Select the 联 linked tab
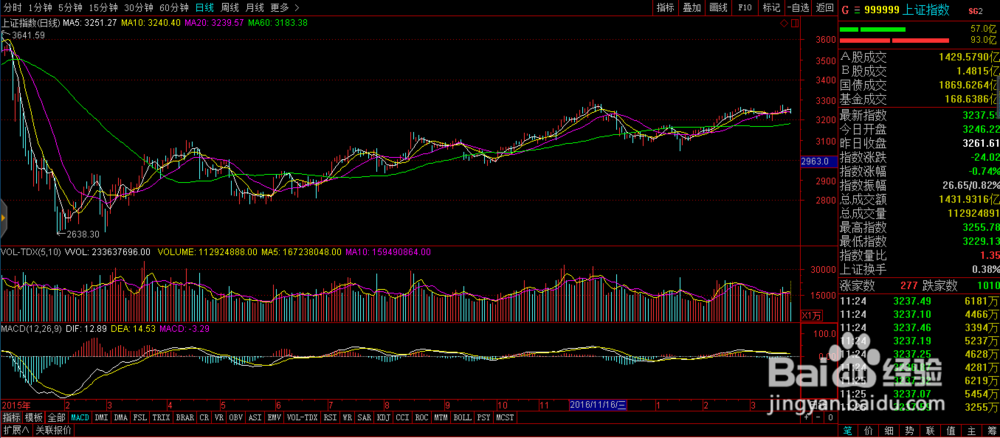The width and height of the screenshot is (1000, 438). (x=929, y=430)
